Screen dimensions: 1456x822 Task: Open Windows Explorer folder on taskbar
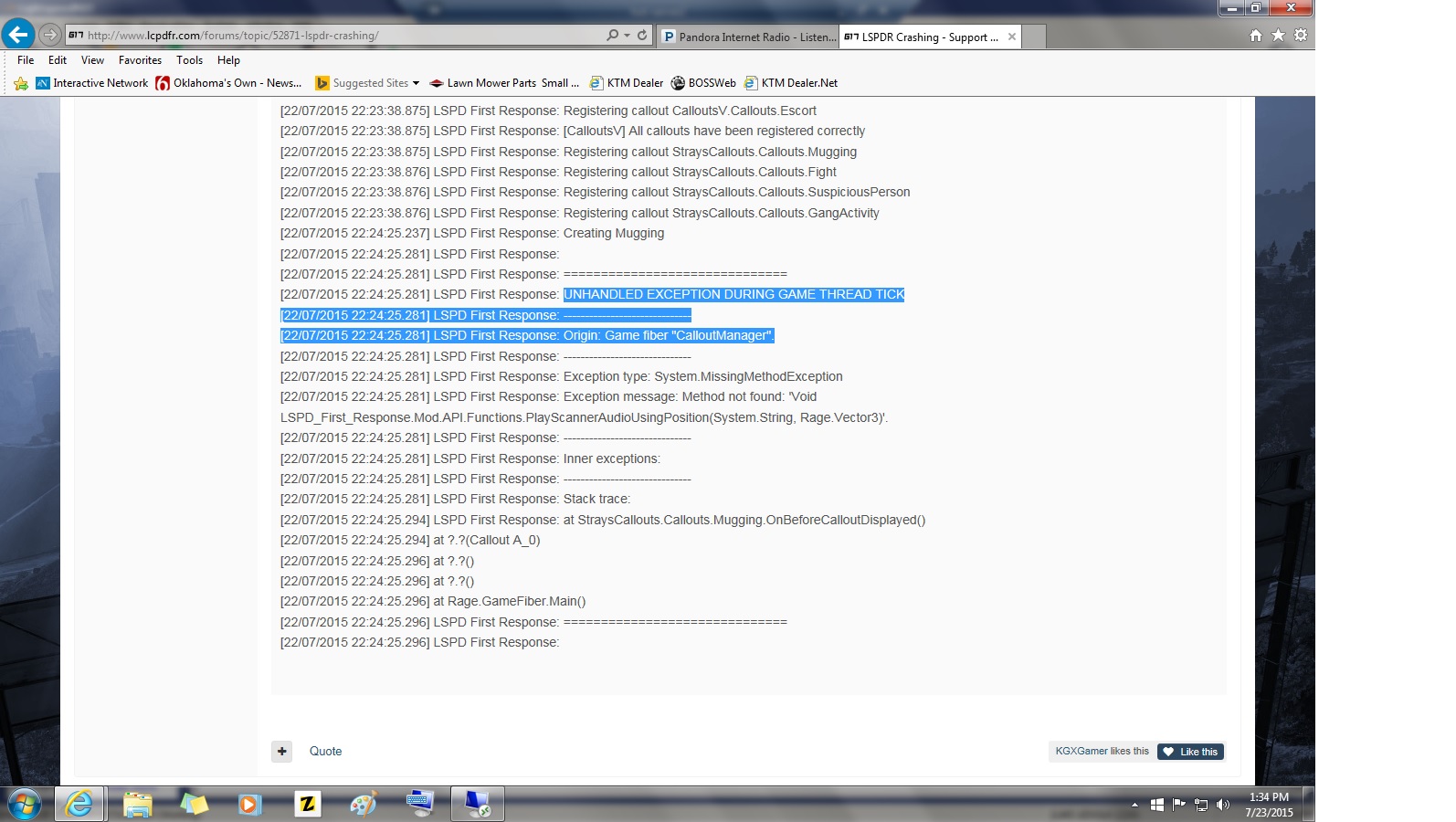[137, 804]
